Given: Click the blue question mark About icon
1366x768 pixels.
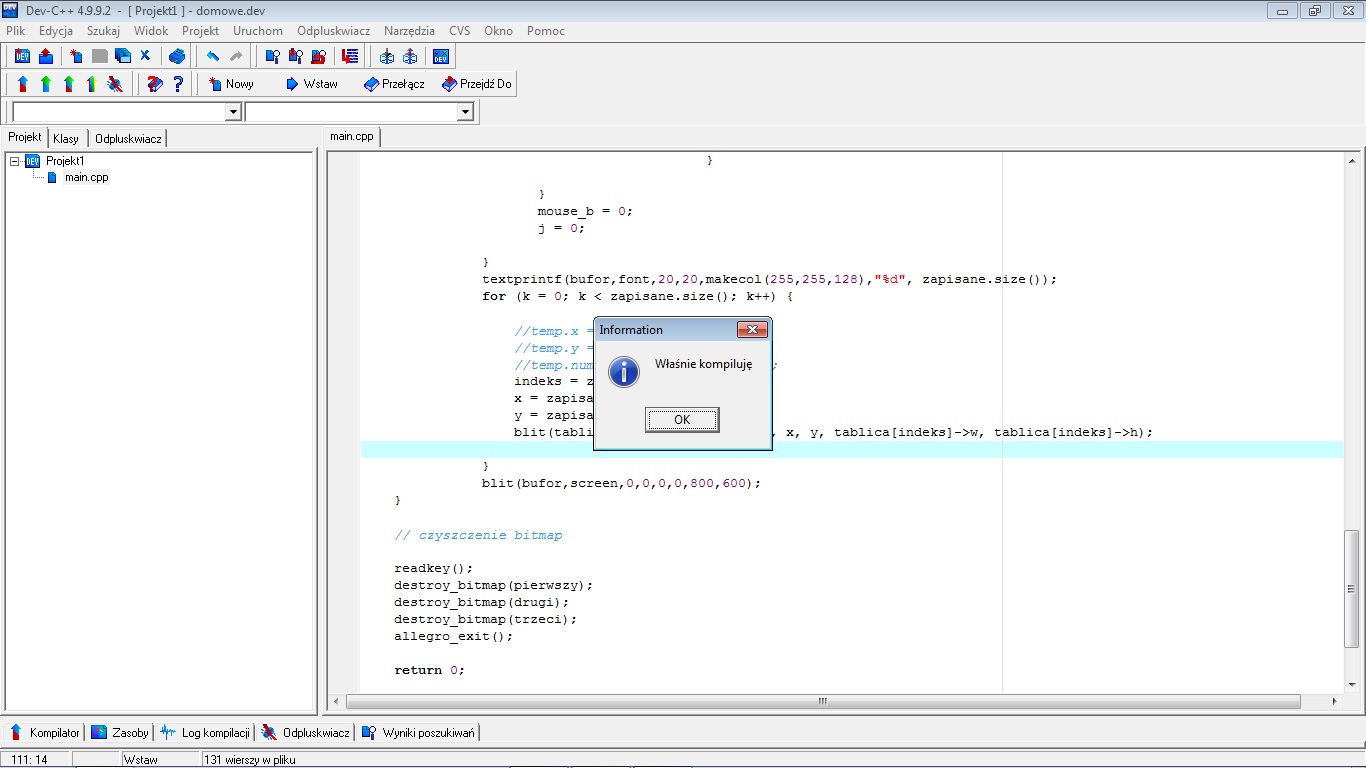Looking at the screenshot, I should coord(178,84).
